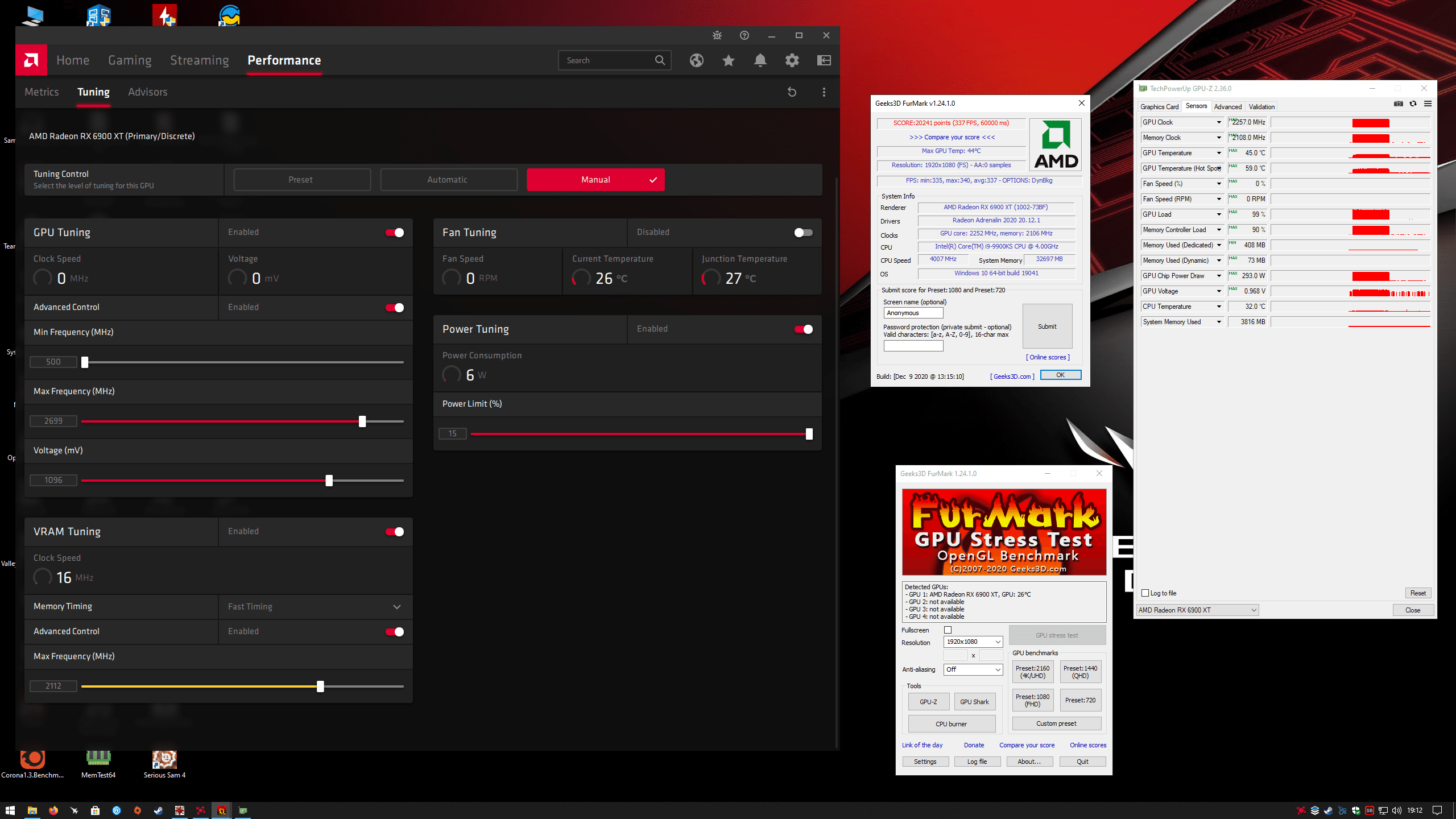Click the AMD logo in FurMark score window
The image size is (1456, 819).
(1056, 146)
